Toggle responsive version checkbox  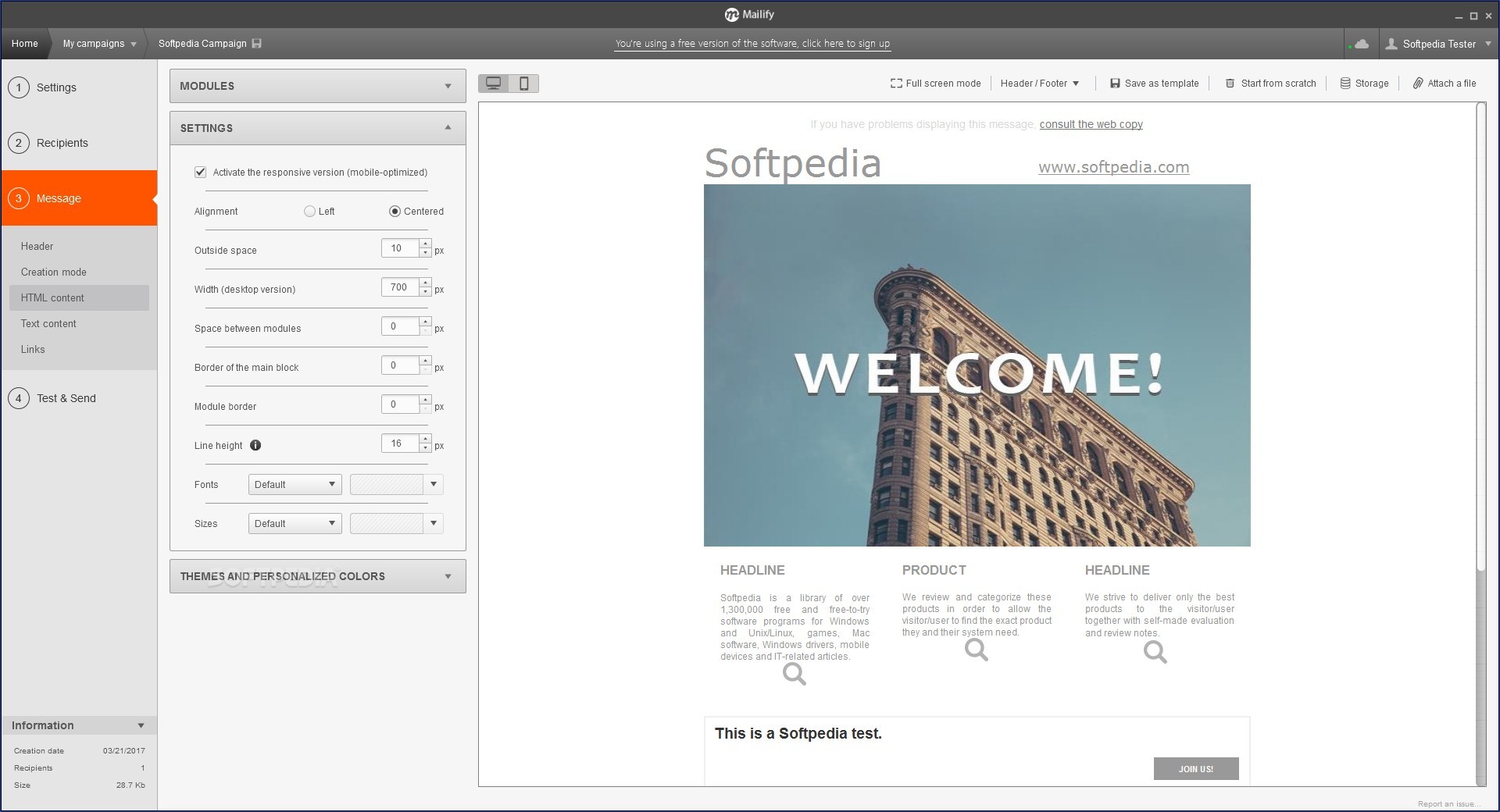coord(201,172)
